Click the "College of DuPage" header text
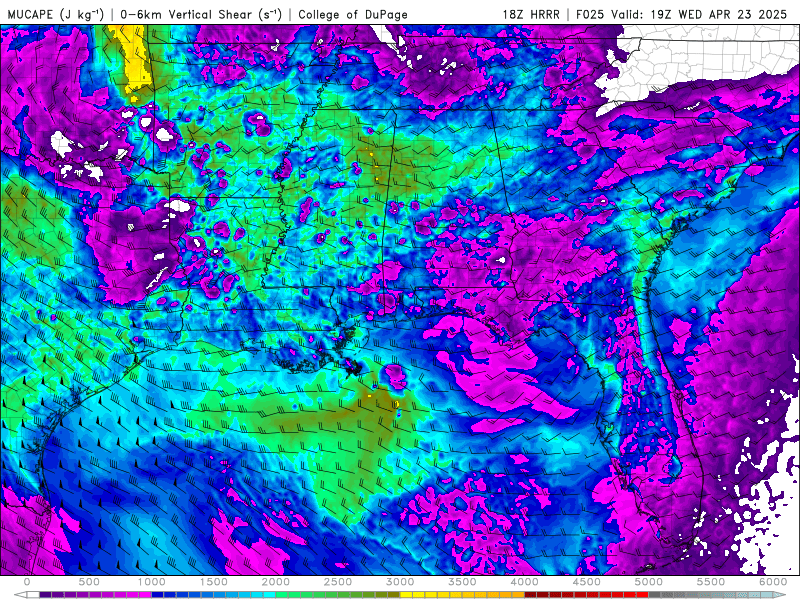The width and height of the screenshot is (800, 600). tap(353, 14)
